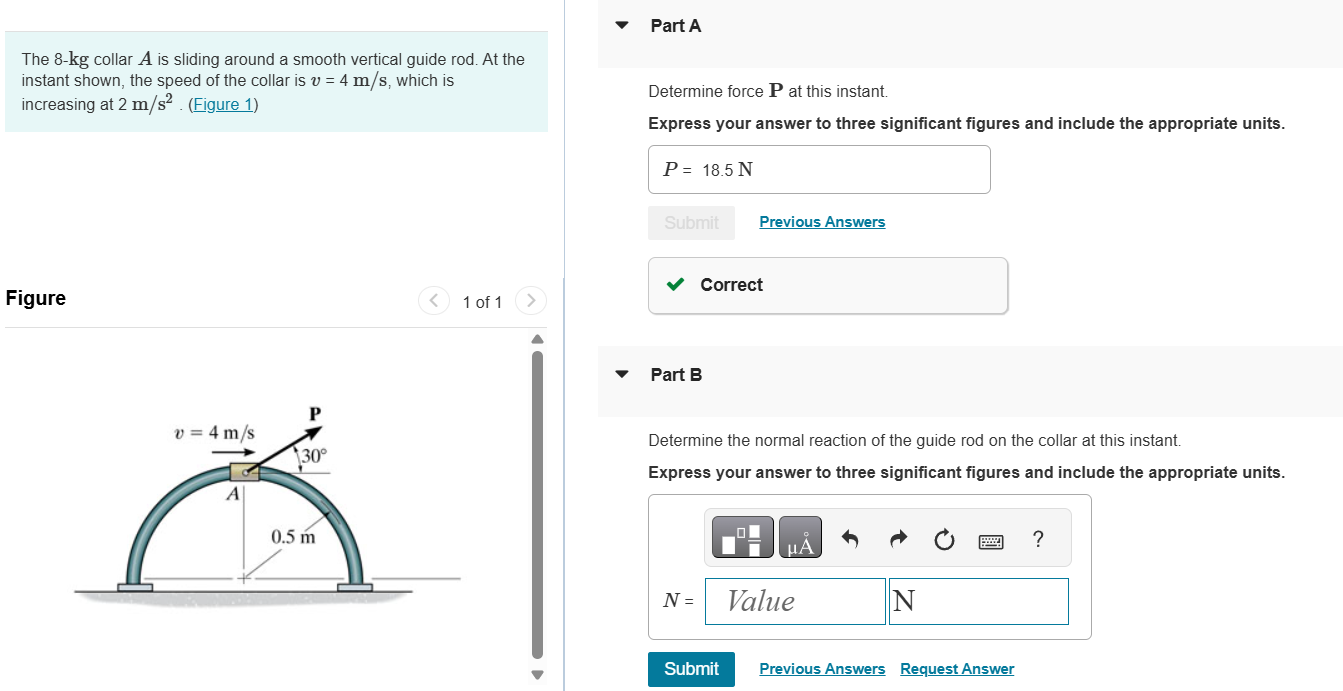Reset the Part B answer field
1343x691 pixels.
(944, 537)
